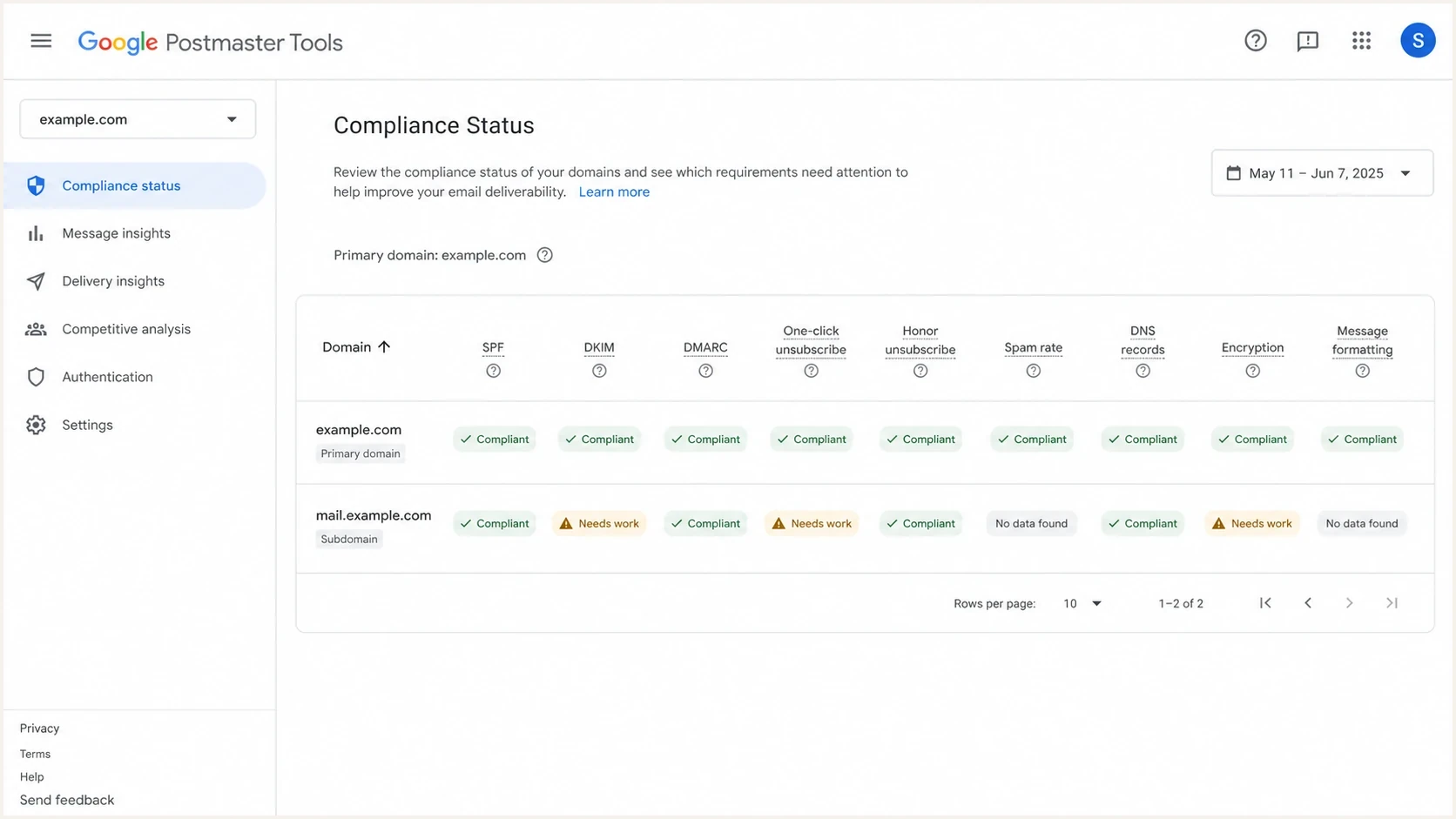Click the Message formatting column header

[1362, 340]
